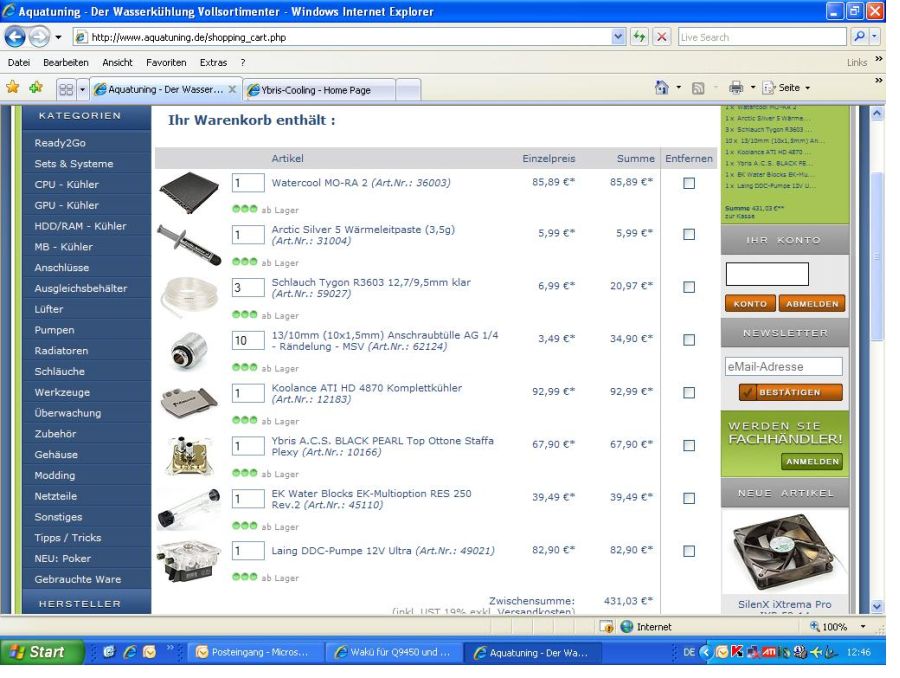Check the remove box for Koolance ATI HD 4870
The height and width of the screenshot is (678, 900).
click(689, 393)
